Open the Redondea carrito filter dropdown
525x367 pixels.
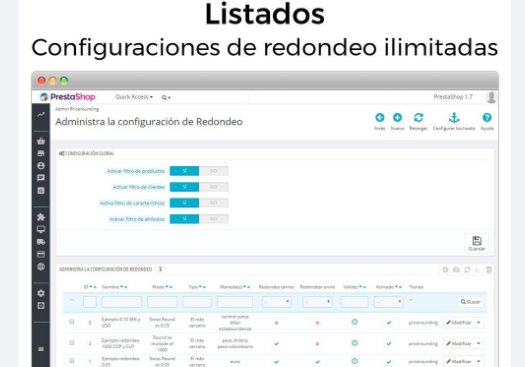pyautogui.click(x=277, y=302)
